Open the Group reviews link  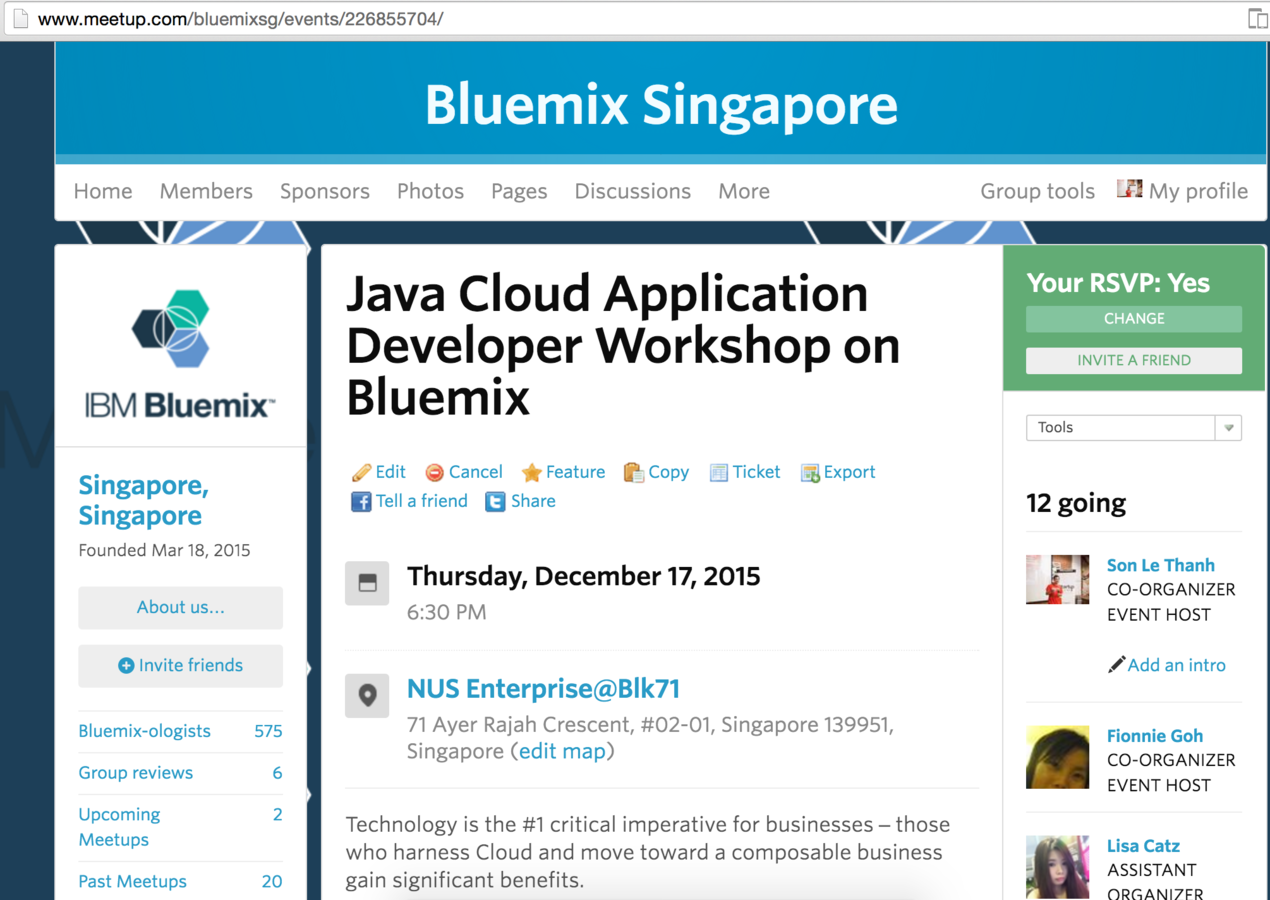[136, 773]
